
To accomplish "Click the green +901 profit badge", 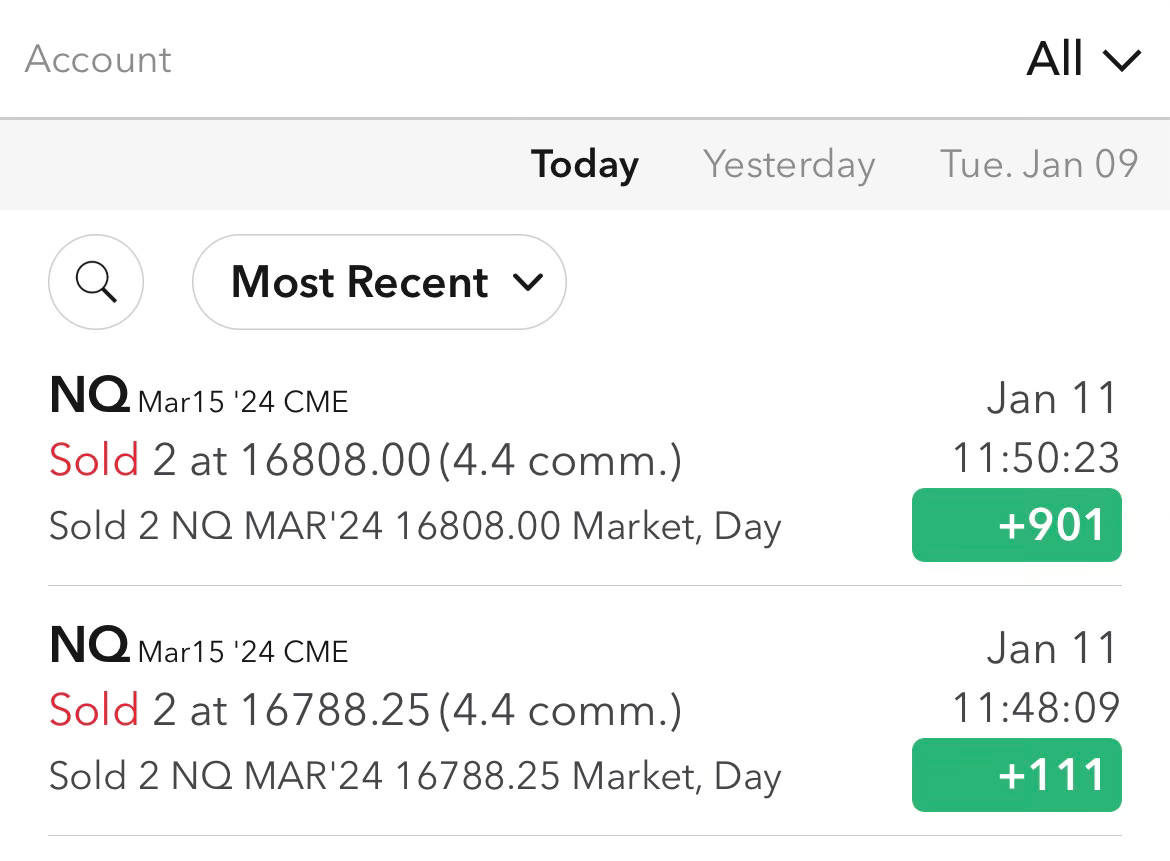I will tap(1016, 525).
